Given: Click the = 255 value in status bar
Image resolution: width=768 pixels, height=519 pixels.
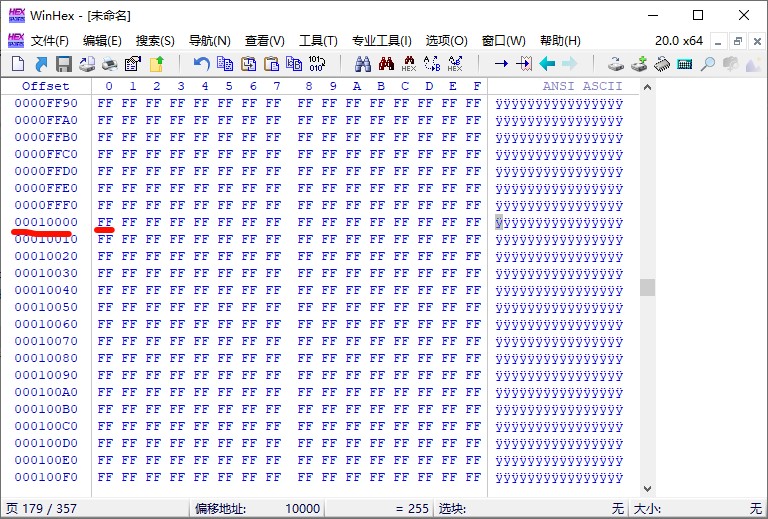Looking at the screenshot, I should pos(412,509).
